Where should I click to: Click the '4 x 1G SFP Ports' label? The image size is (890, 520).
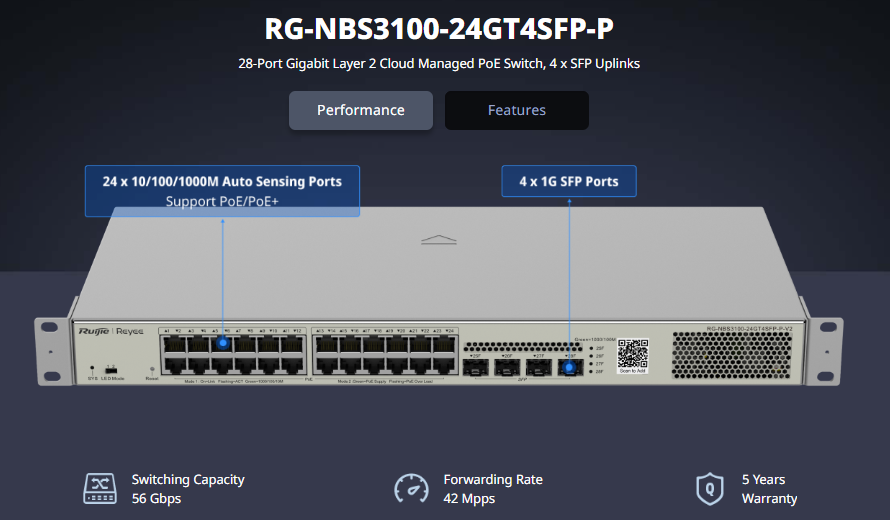pyautogui.click(x=569, y=181)
